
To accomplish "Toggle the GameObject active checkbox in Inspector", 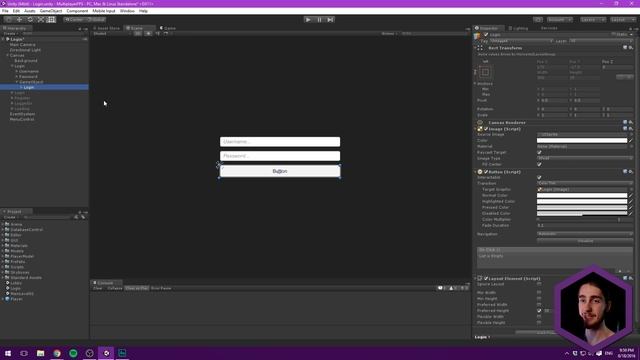I will [486, 35].
